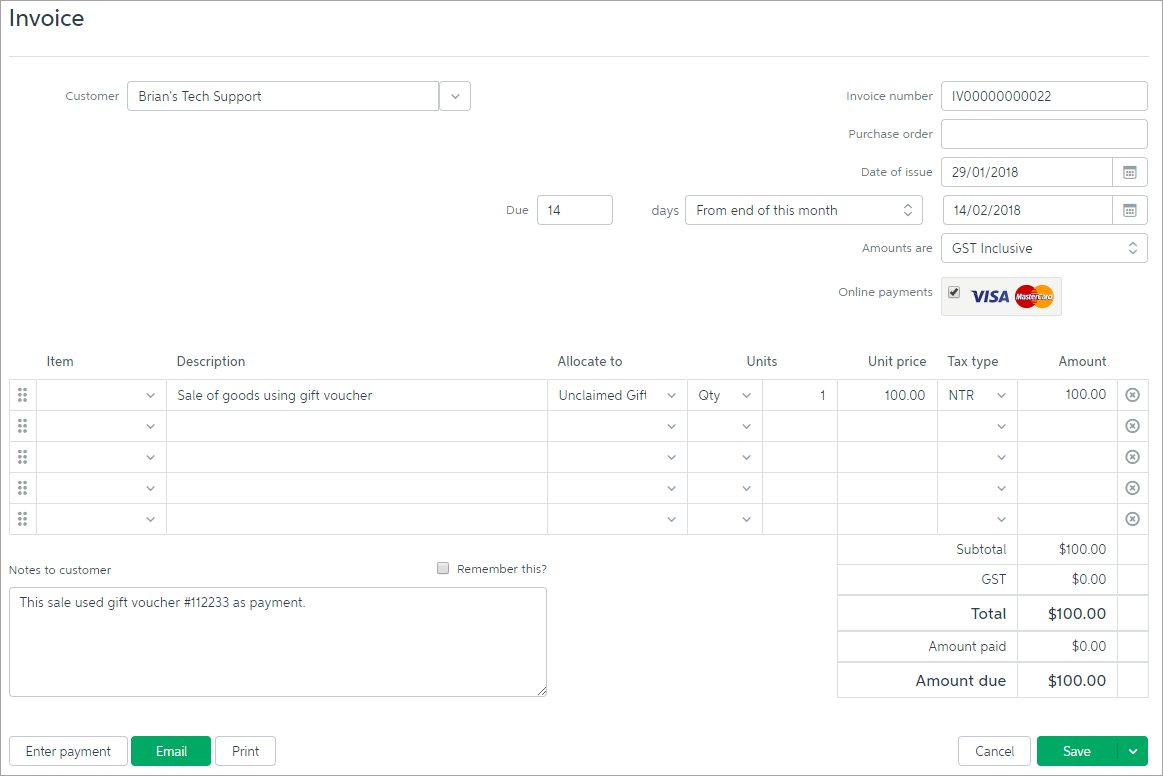Cancel the invoice
Image resolution: width=1163 pixels, height=776 pixels.
click(994, 752)
